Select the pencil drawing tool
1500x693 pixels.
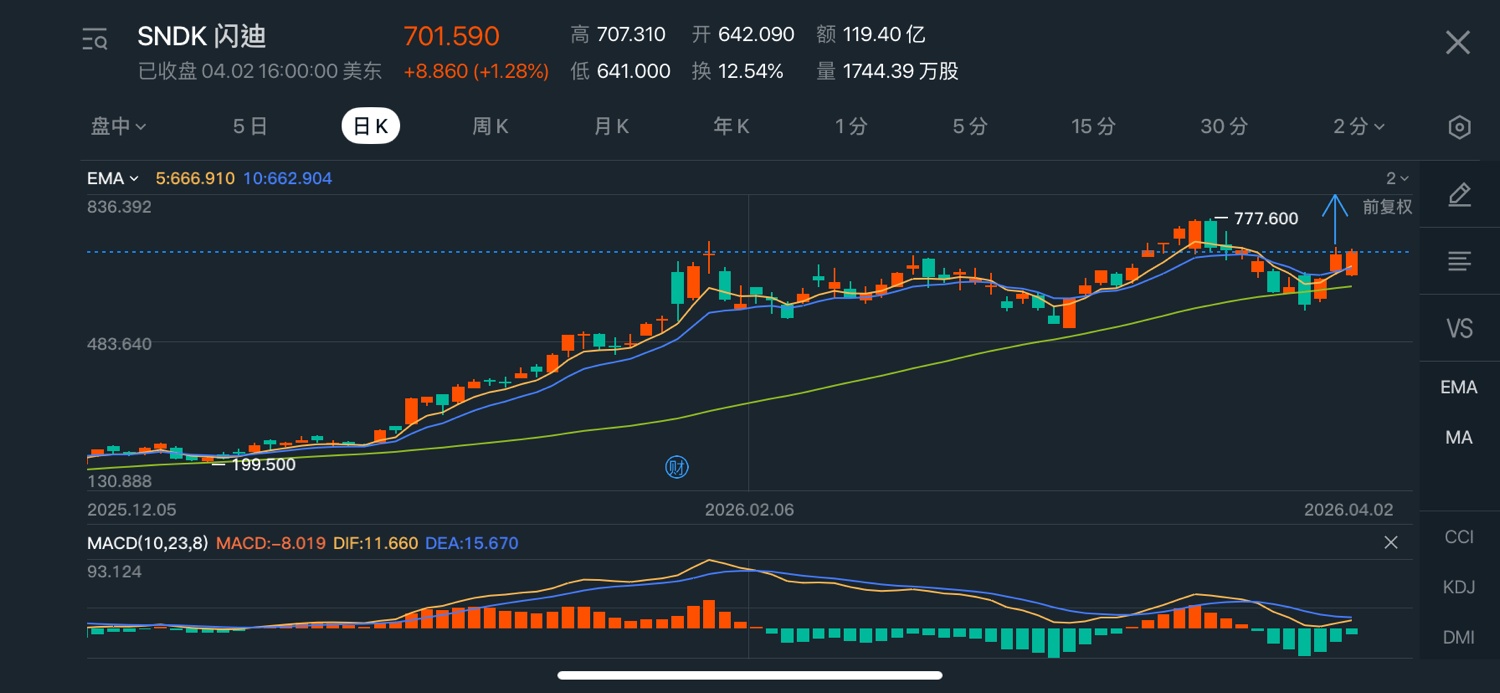[x=1459, y=195]
